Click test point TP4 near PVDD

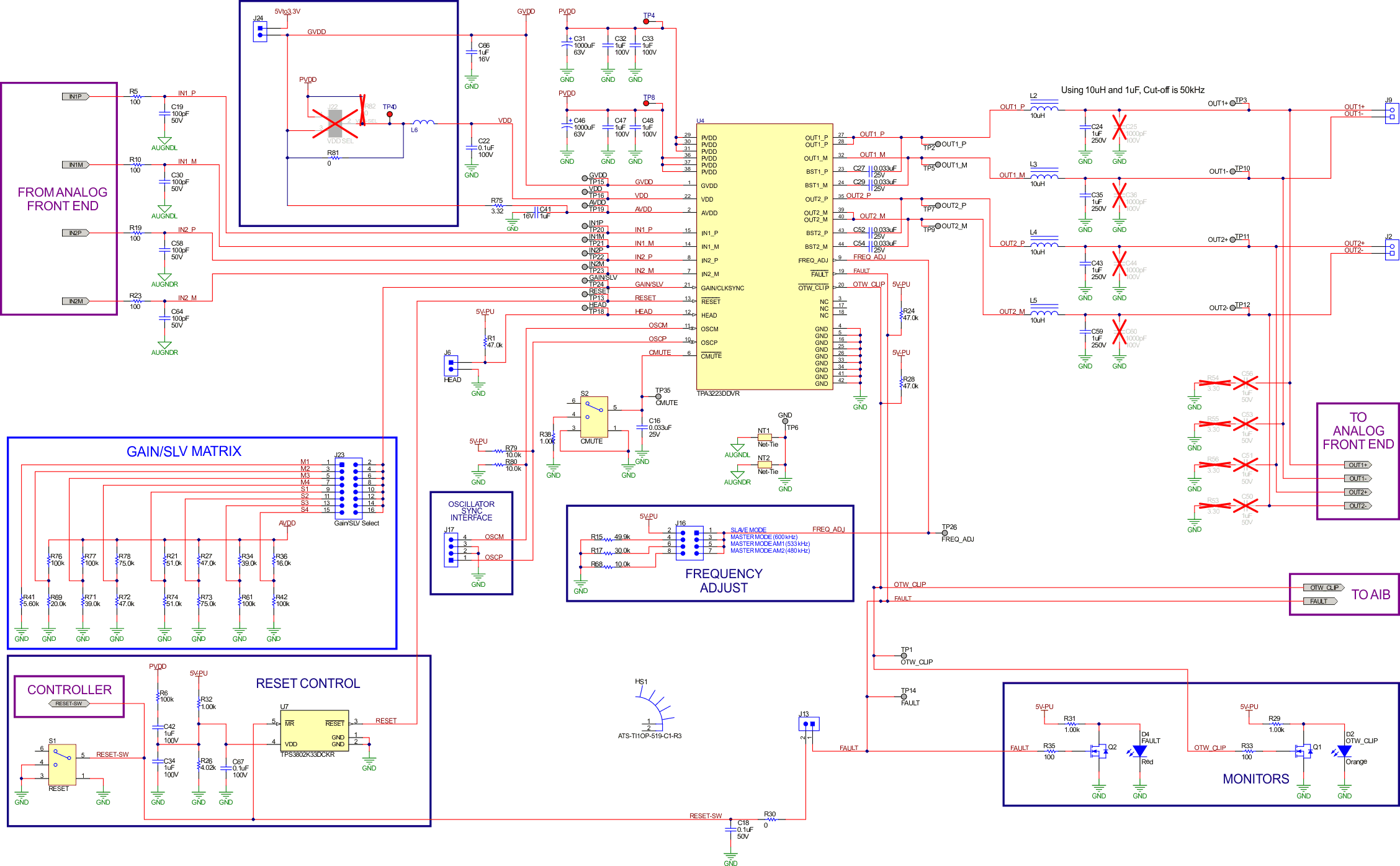(x=647, y=20)
